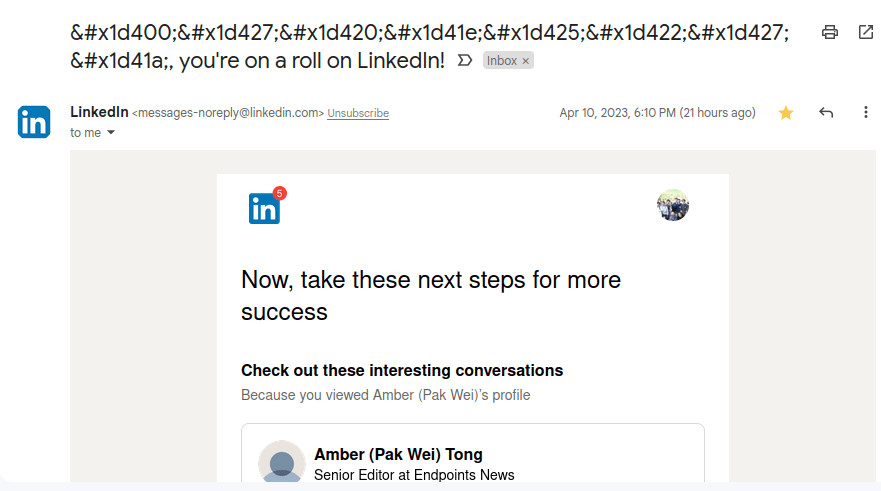This screenshot has height=491, width=881.
Task: Open email in a new window
Action: 866,32
